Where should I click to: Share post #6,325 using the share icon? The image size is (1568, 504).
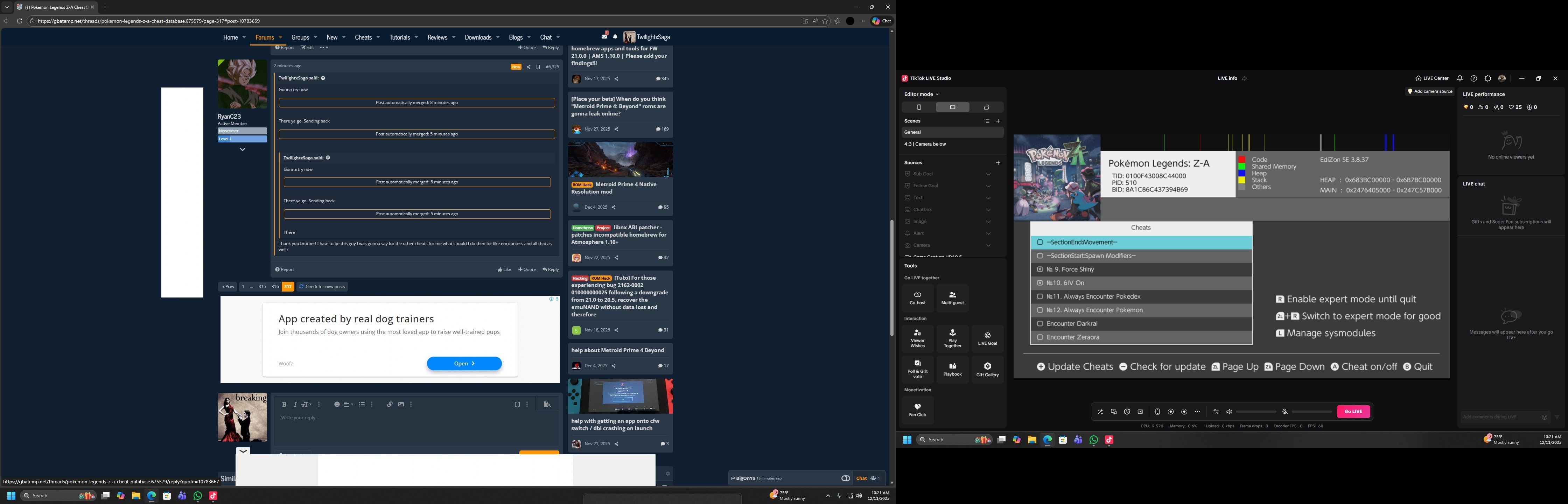click(x=528, y=67)
